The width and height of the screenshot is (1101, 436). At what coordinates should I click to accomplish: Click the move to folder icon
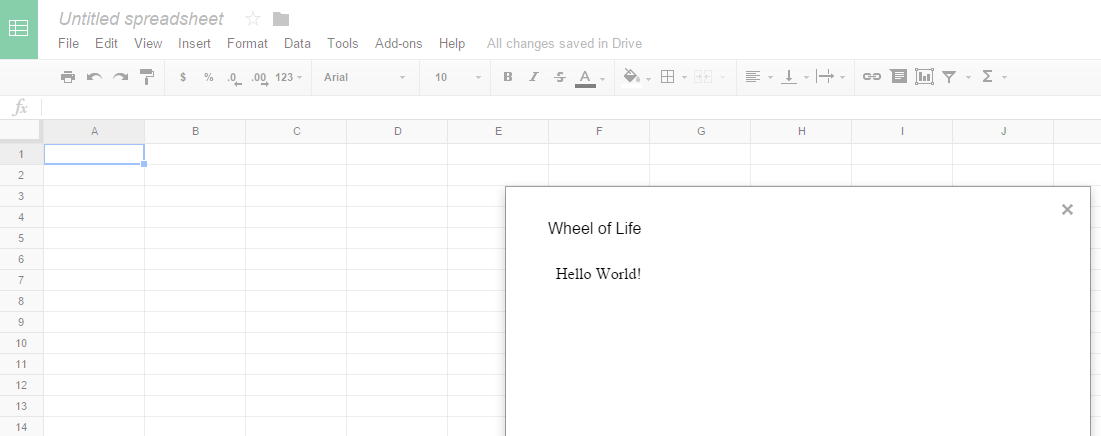pyautogui.click(x=281, y=19)
